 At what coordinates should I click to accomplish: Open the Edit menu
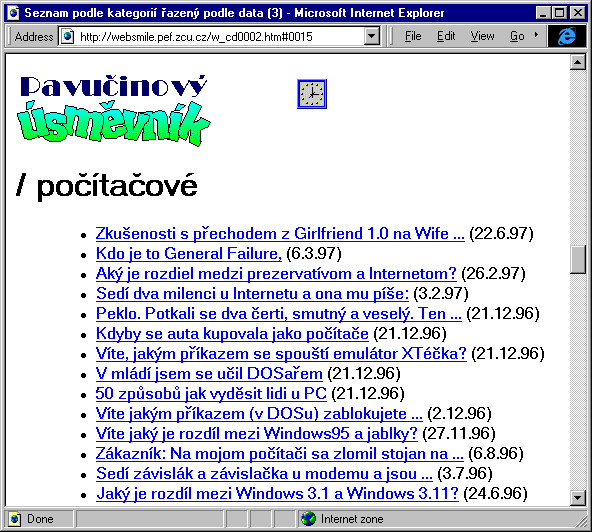[x=446, y=36]
